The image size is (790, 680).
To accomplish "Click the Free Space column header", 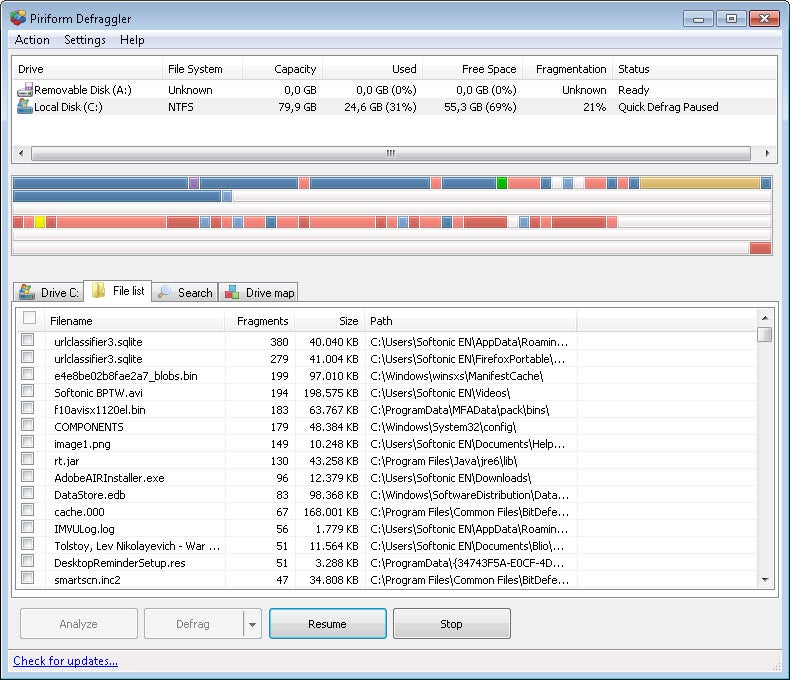I will [473, 69].
